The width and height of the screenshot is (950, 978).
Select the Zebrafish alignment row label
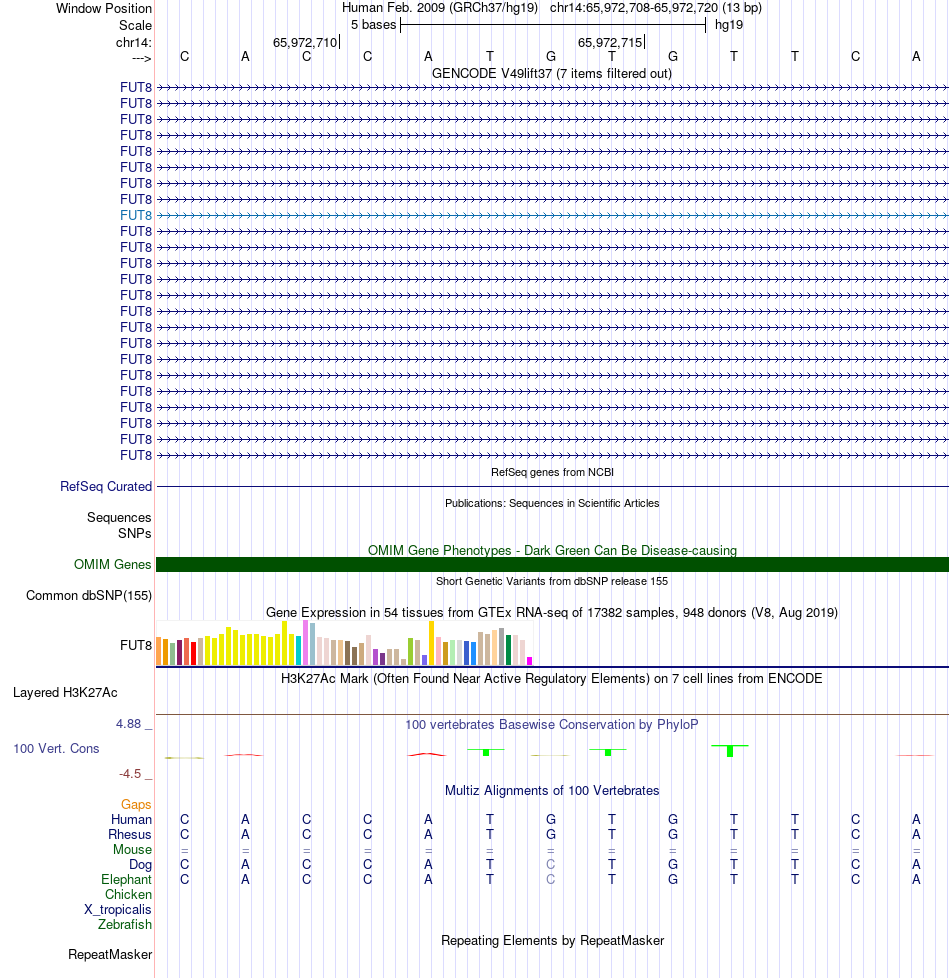pos(125,924)
